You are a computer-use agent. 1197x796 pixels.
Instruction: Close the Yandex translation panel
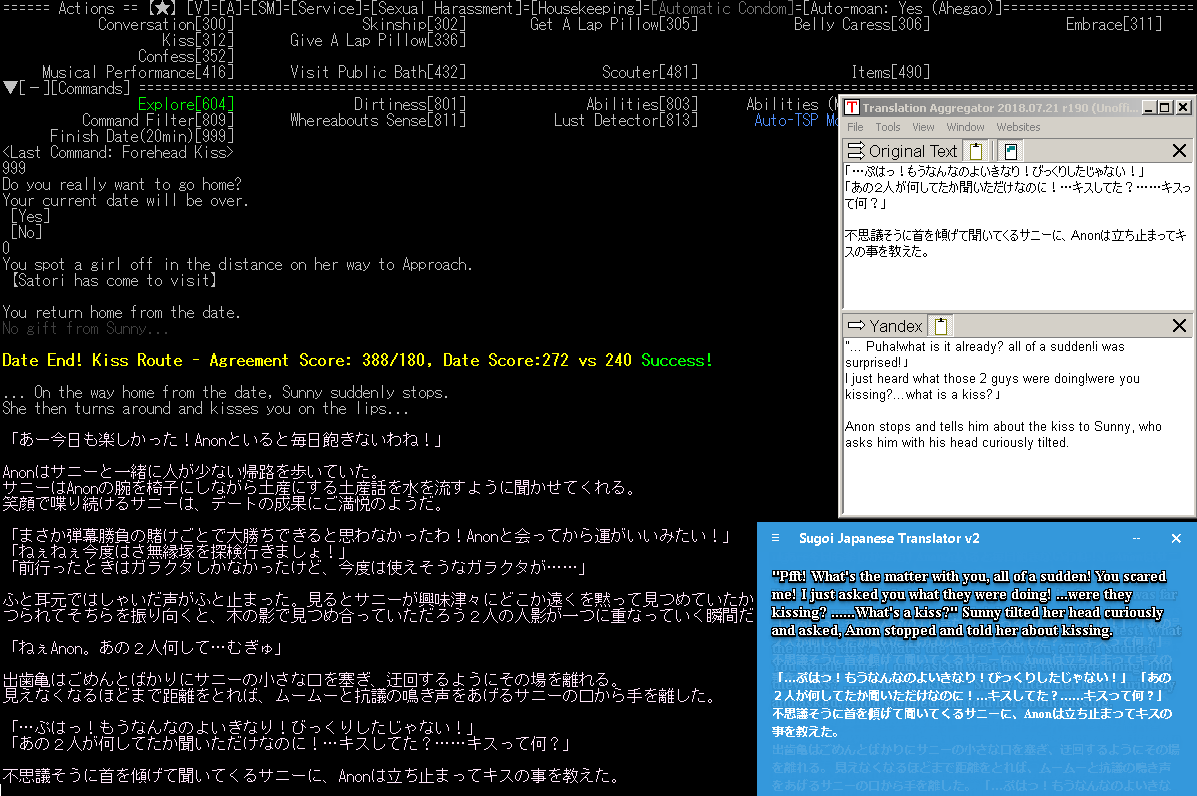(1179, 326)
